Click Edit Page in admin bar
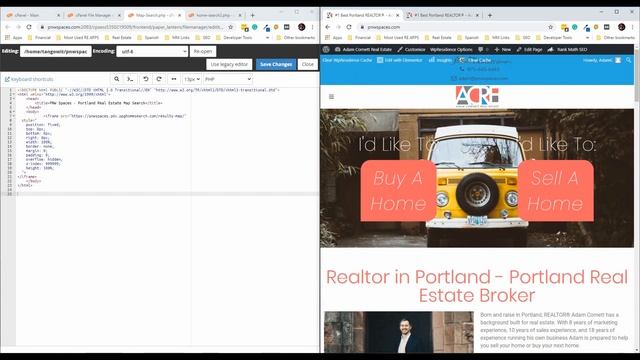 coord(529,49)
